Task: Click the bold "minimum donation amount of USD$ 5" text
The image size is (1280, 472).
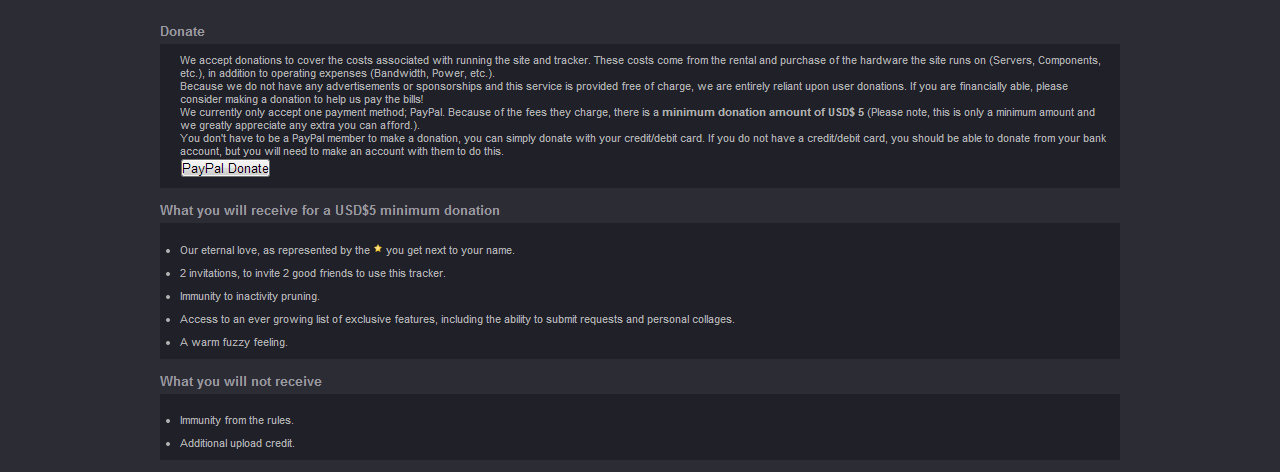Action: (763, 112)
